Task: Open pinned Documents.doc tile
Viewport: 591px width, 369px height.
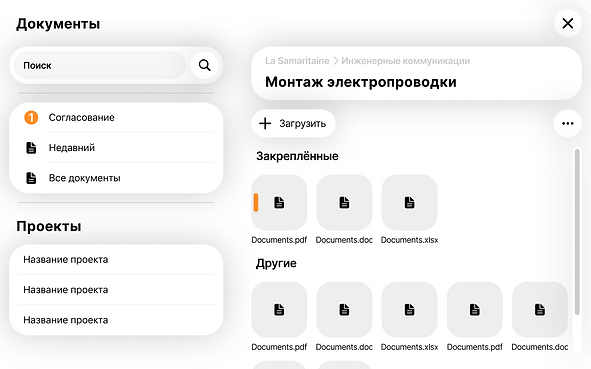Action: pyautogui.click(x=344, y=202)
